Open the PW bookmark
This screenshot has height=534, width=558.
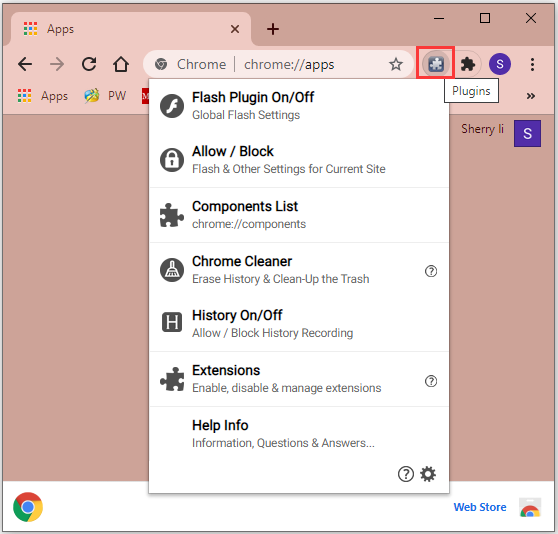[105, 96]
